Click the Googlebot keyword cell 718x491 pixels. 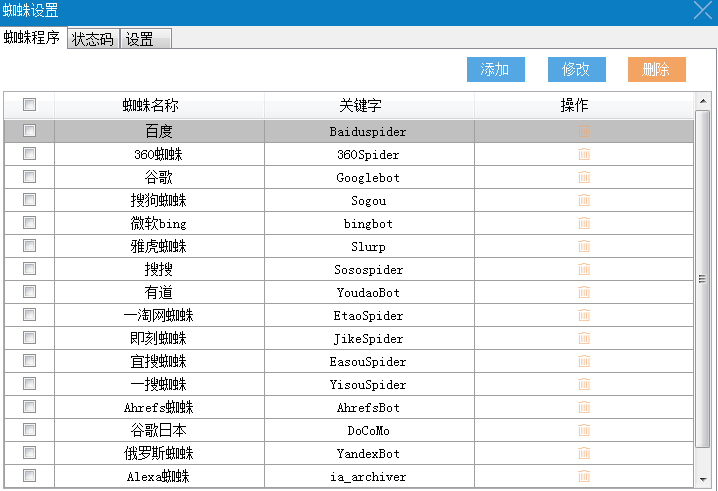(369, 177)
